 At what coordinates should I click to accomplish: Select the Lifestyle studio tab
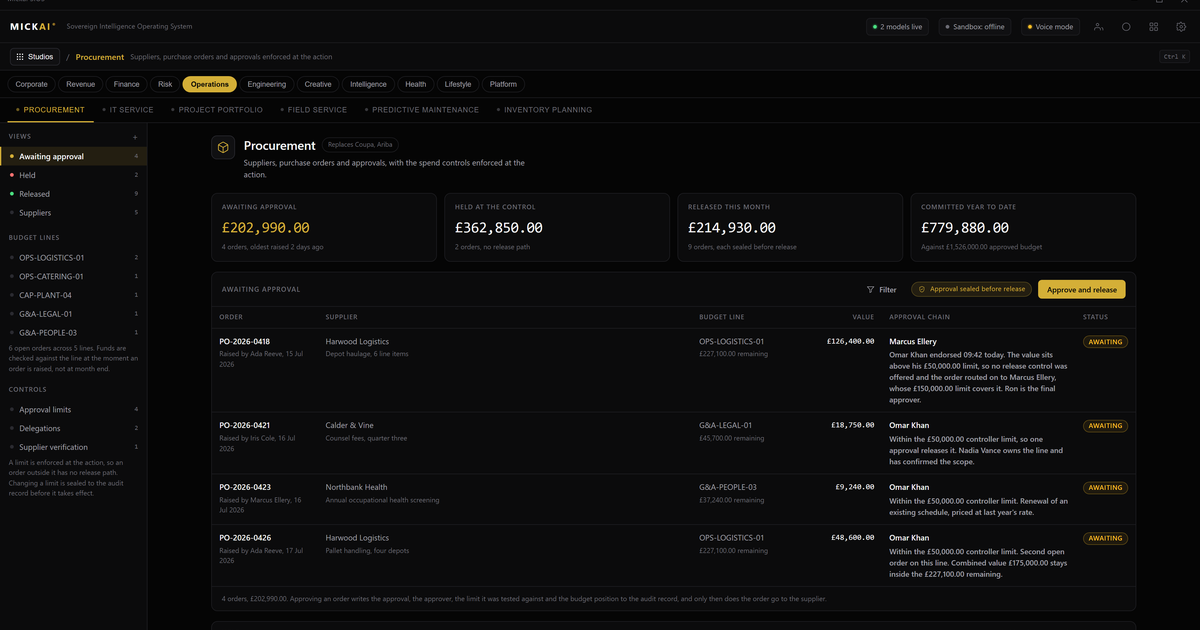click(x=458, y=84)
